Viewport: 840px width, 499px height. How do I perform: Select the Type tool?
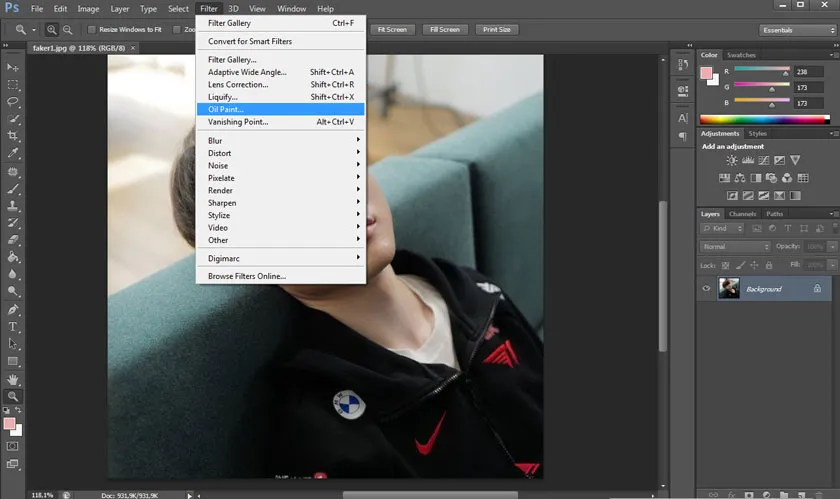pyautogui.click(x=13, y=327)
